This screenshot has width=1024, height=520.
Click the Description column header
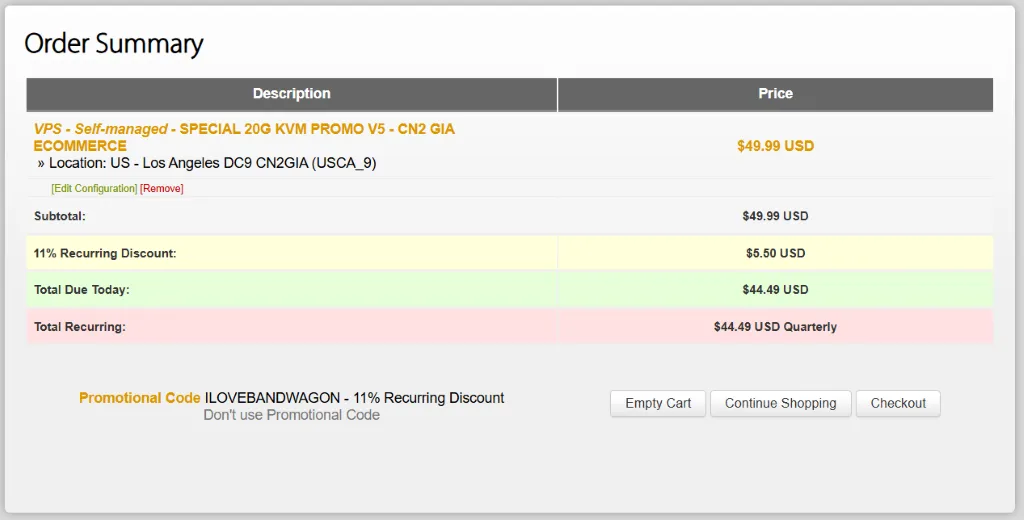tap(291, 94)
